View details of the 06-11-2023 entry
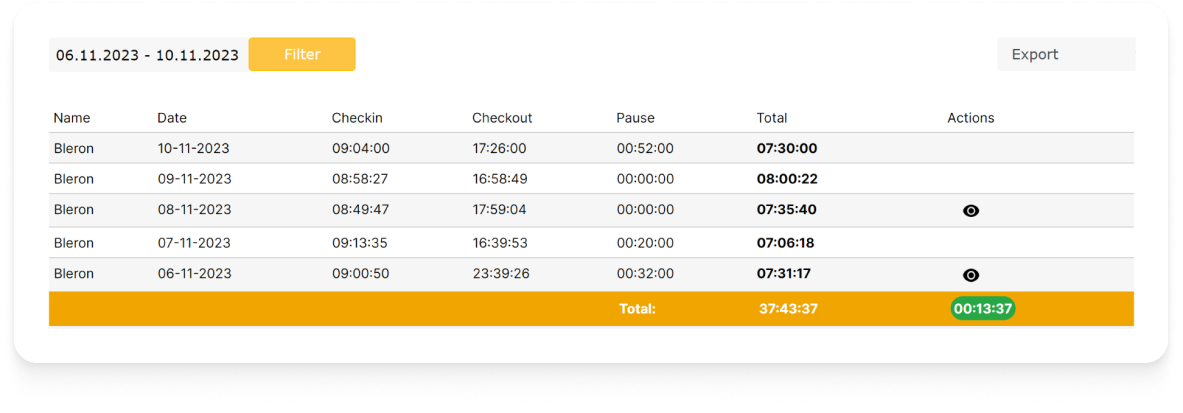 970,275
